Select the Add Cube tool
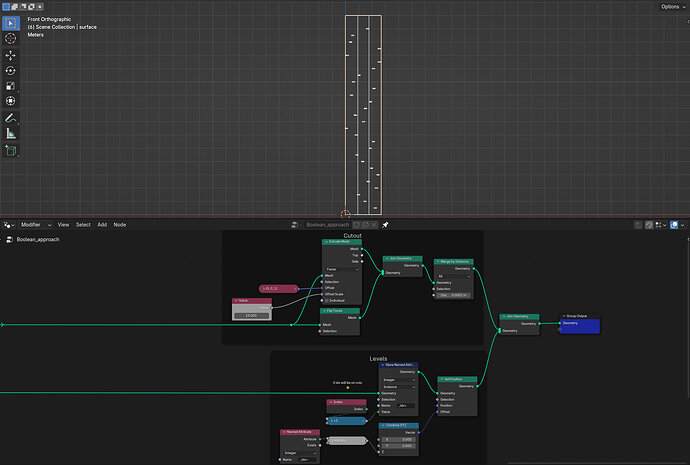Viewport: 690px width, 465px height. (11, 150)
